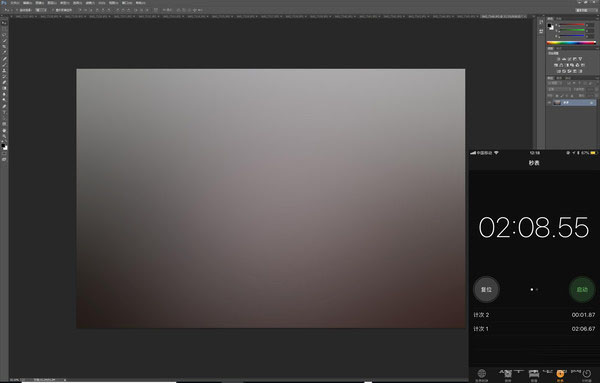Viewport: 600px width, 383px height.
Task: Tap the 复位 reset button on the stopwatch
Action: click(x=486, y=289)
